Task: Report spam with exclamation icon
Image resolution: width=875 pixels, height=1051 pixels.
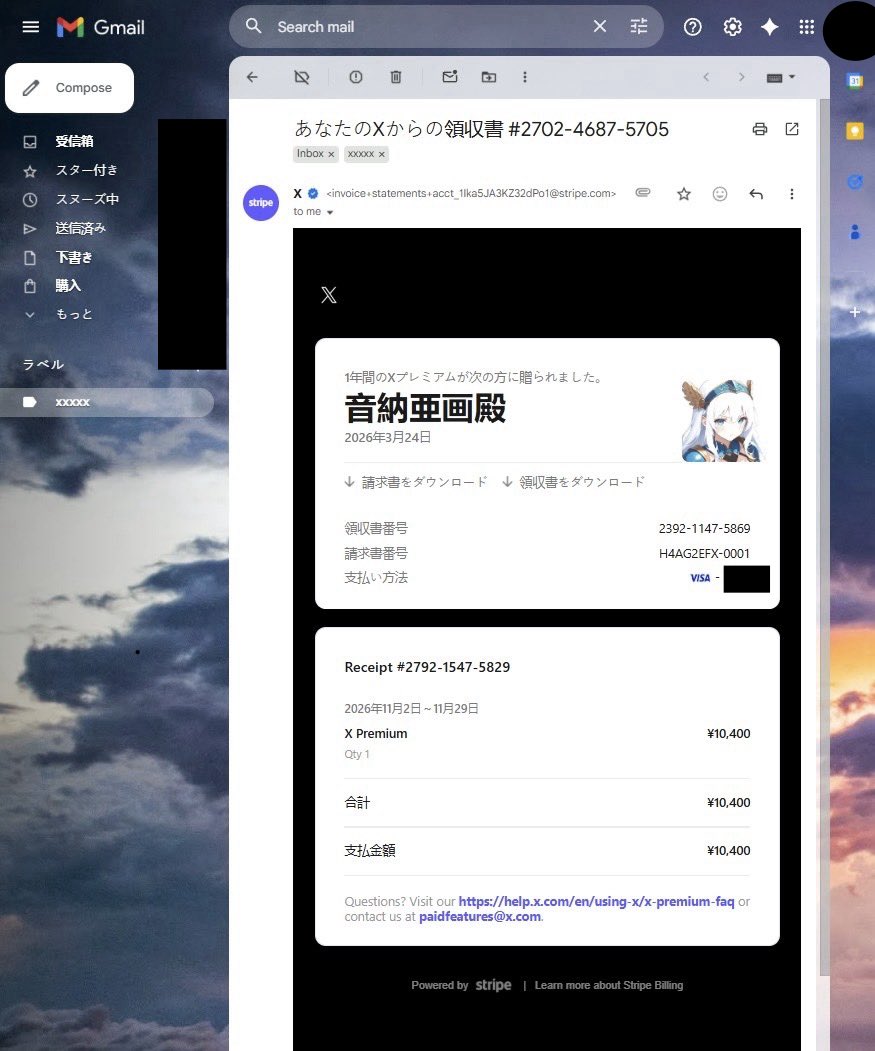Action: pyautogui.click(x=356, y=77)
